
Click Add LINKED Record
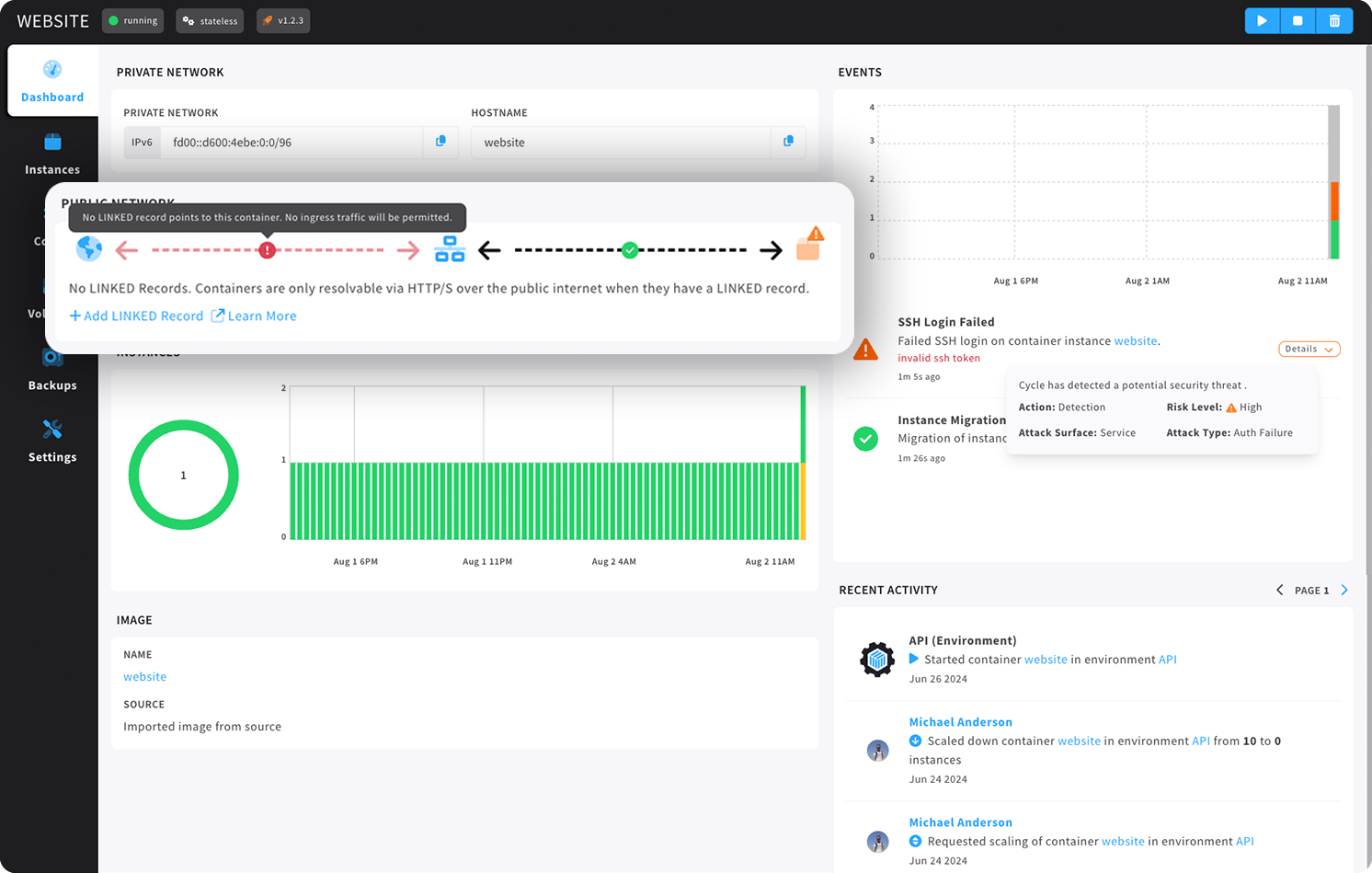point(135,316)
